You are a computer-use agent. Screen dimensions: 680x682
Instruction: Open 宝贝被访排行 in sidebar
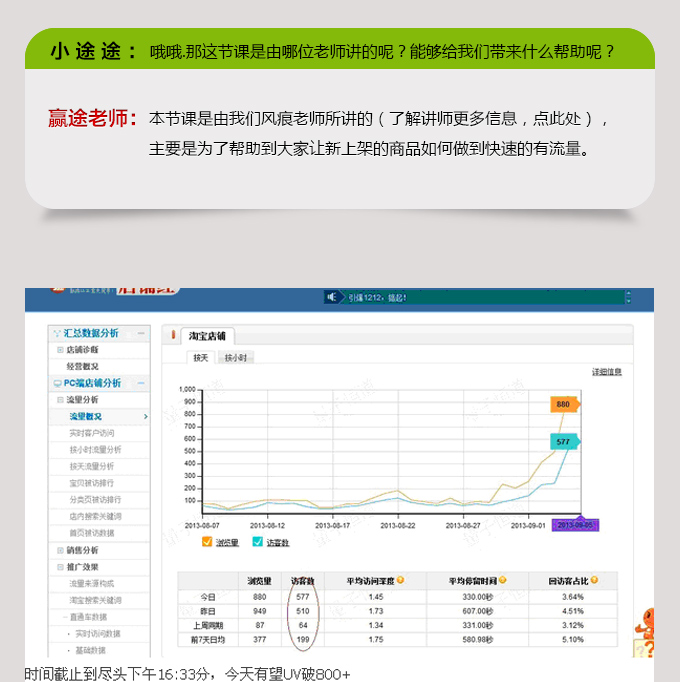pos(92,483)
